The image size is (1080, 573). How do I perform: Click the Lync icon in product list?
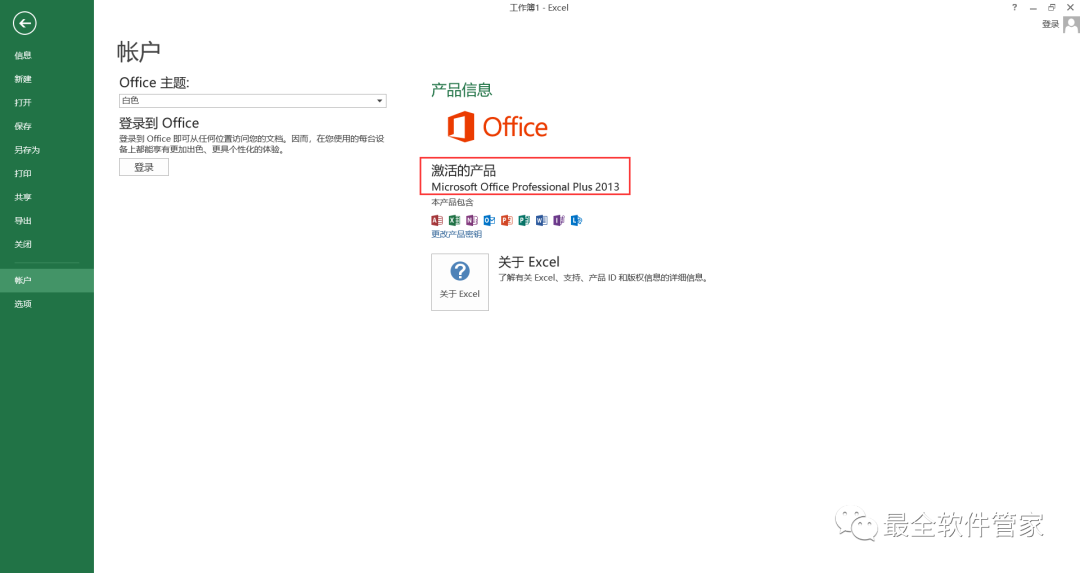577,220
